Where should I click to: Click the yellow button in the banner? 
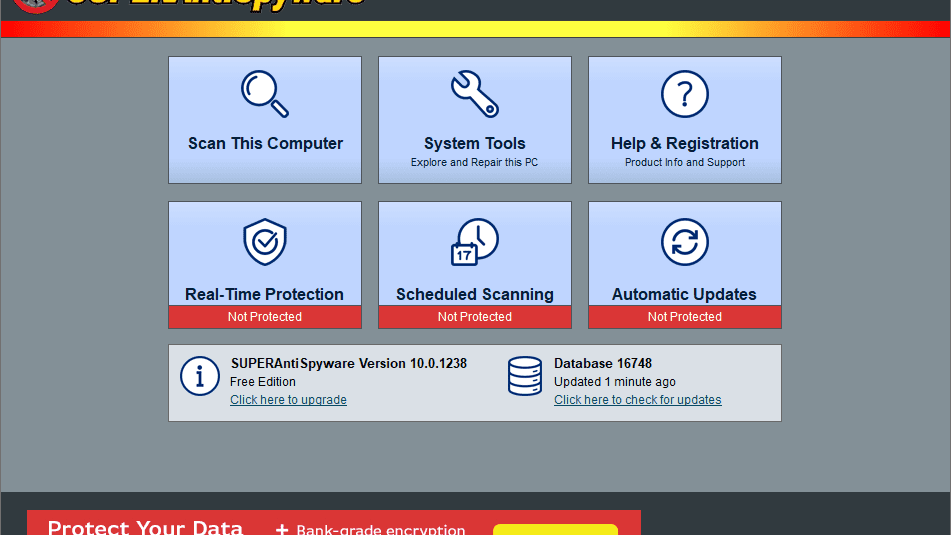(x=556, y=530)
